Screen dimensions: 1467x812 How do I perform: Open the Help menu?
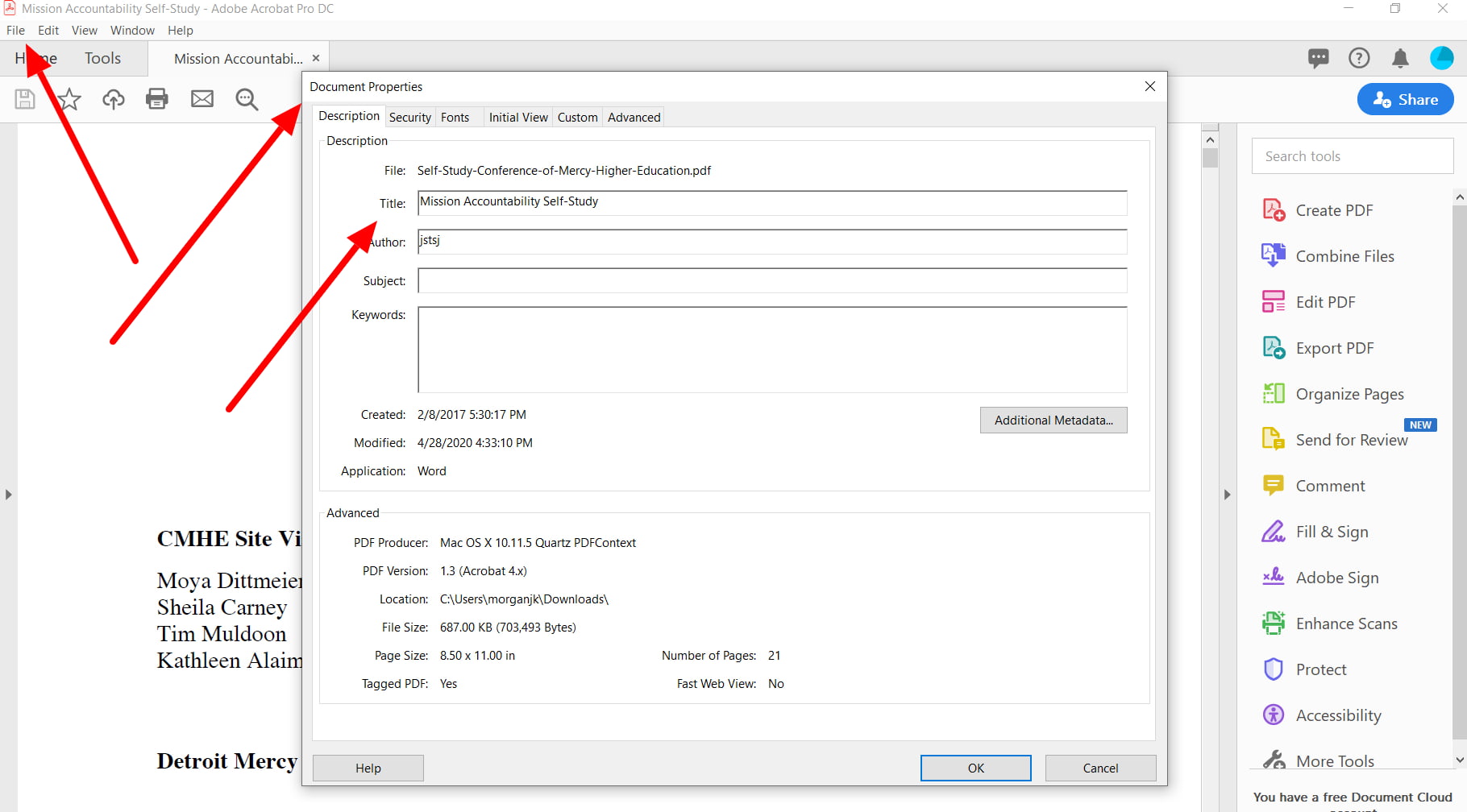tap(181, 31)
